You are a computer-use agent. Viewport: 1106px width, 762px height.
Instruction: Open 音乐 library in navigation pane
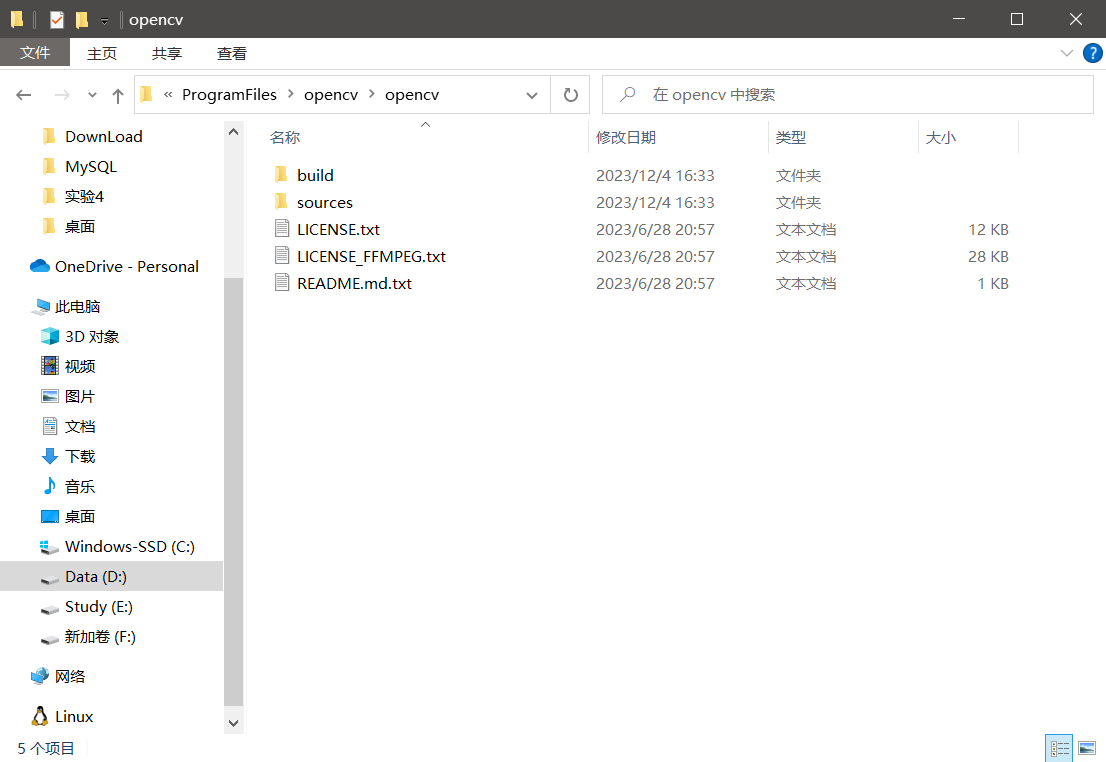coord(80,486)
